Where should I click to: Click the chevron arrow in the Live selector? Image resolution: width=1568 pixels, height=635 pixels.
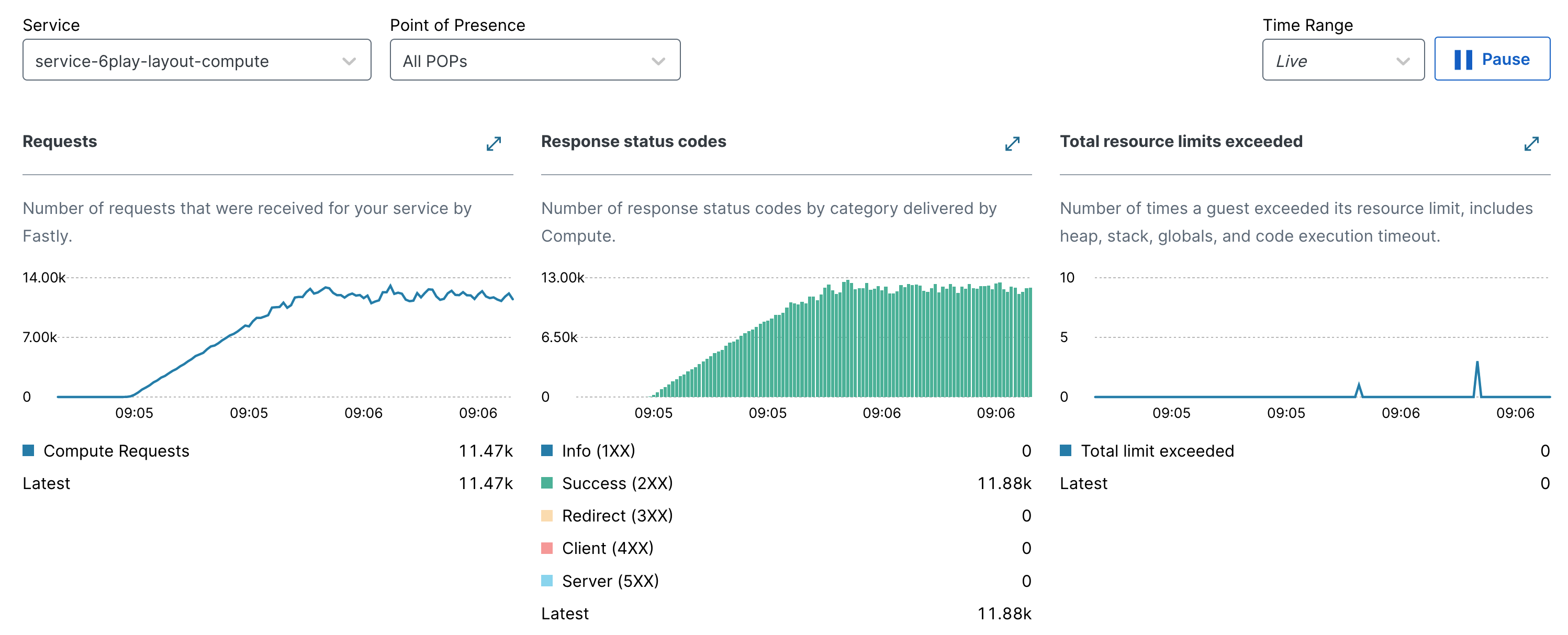pyautogui.click(x=1403, y=61)
